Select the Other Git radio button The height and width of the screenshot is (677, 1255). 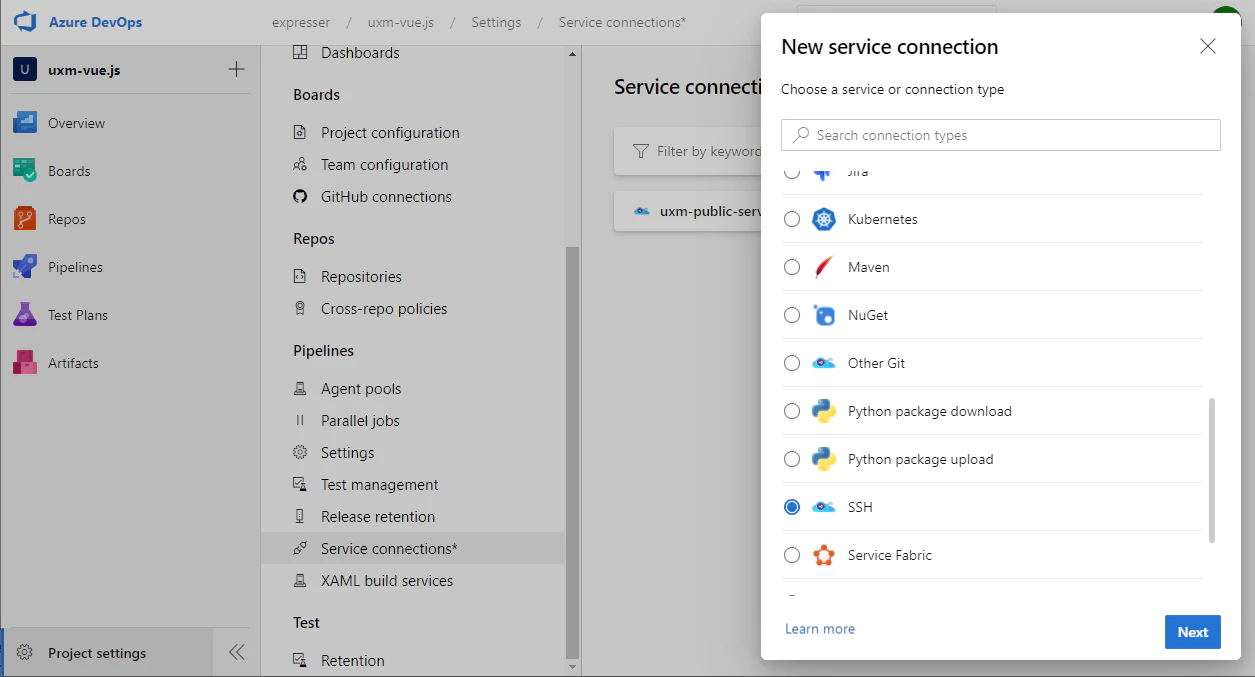(792, 363)
